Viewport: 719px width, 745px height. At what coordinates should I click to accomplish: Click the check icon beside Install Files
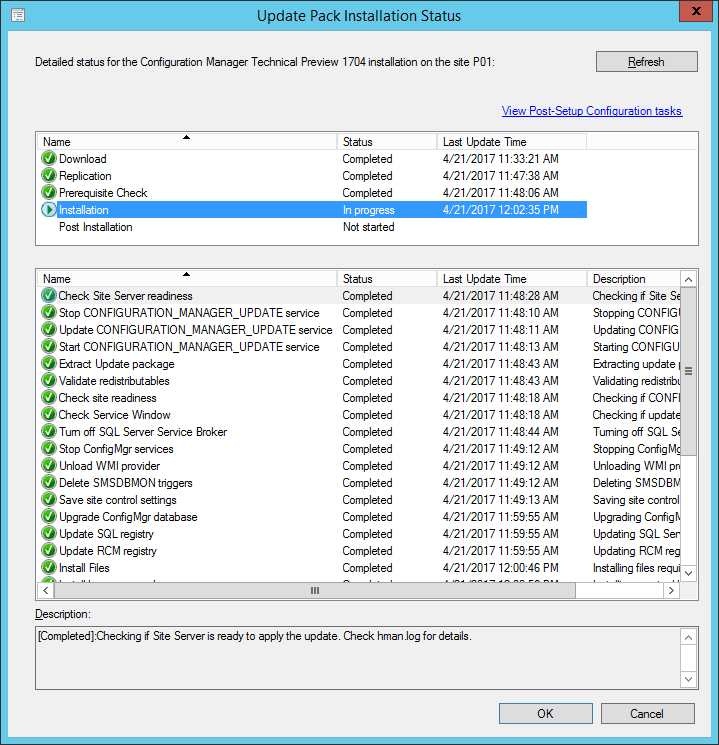coord(48,568)
